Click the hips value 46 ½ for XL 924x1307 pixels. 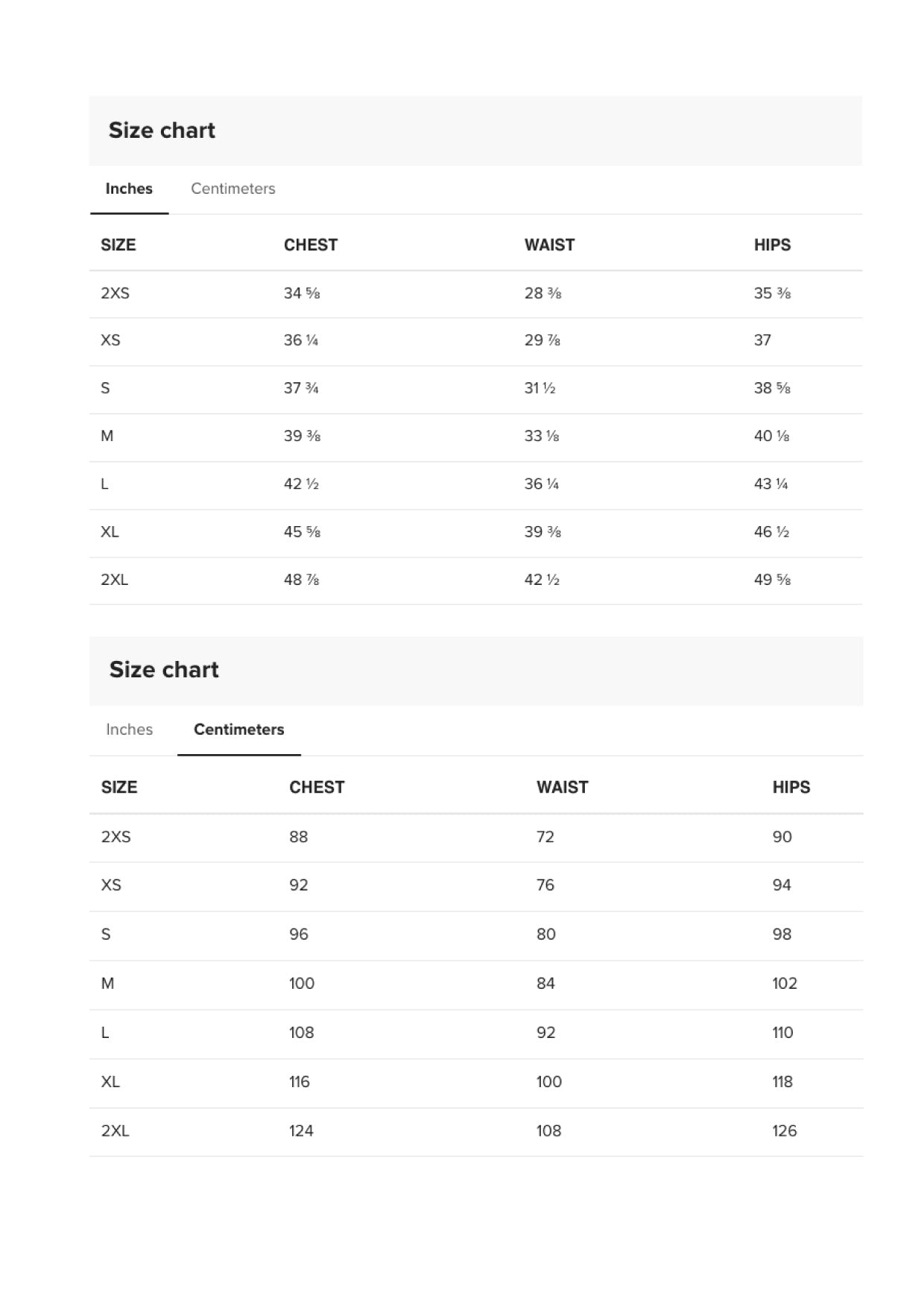click(x=771, y=532)
